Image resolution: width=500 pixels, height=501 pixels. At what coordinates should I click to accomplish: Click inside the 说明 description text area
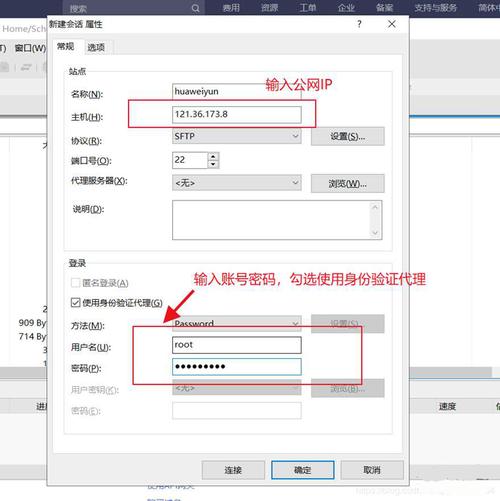click(277, 220)
